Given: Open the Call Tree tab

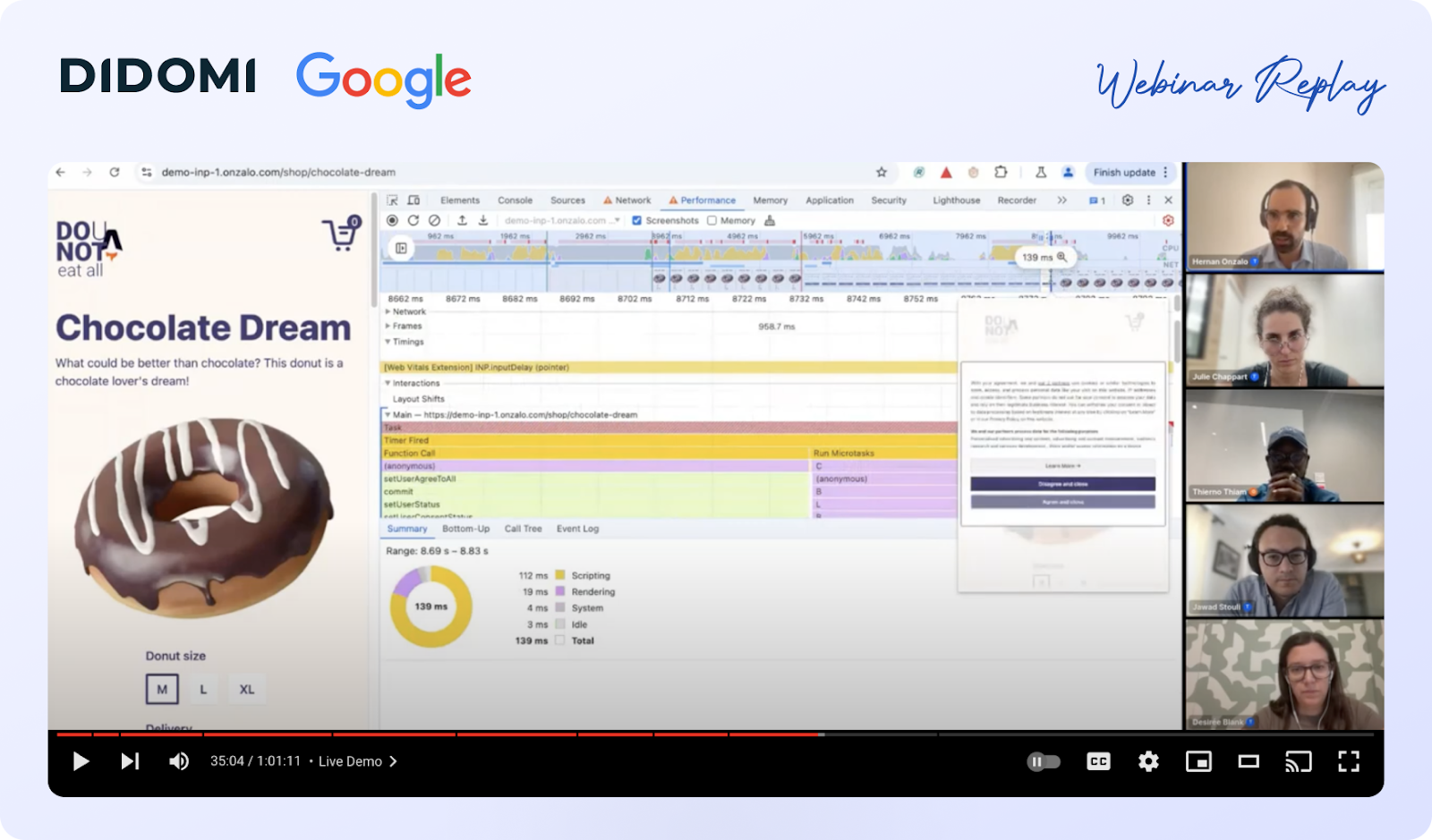Looking at the screenshot, I should (523, 529).
